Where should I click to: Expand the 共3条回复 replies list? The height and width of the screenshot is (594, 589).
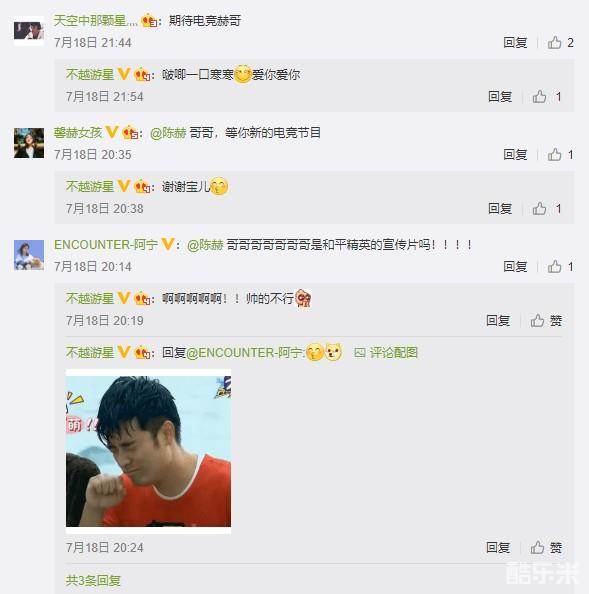(x=93, y=580)
